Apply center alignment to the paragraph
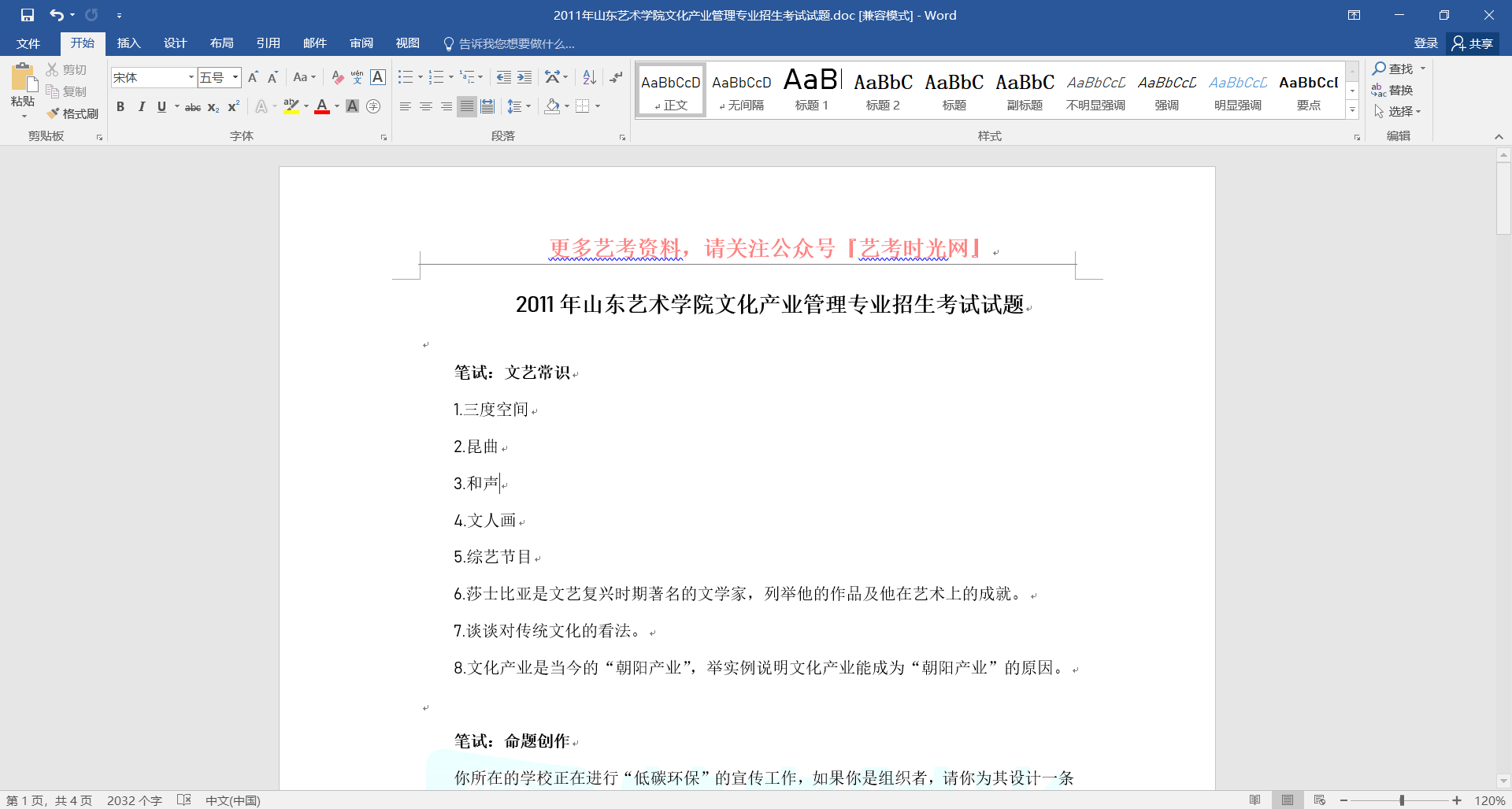This screenshot has height=809, width=1512. [x=426, y=106]
